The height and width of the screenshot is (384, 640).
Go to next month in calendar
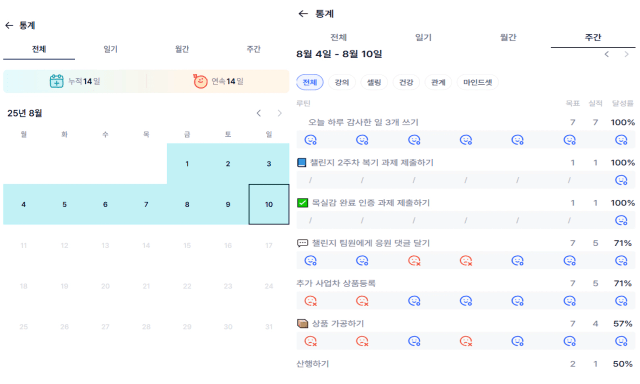pos(280,113)
